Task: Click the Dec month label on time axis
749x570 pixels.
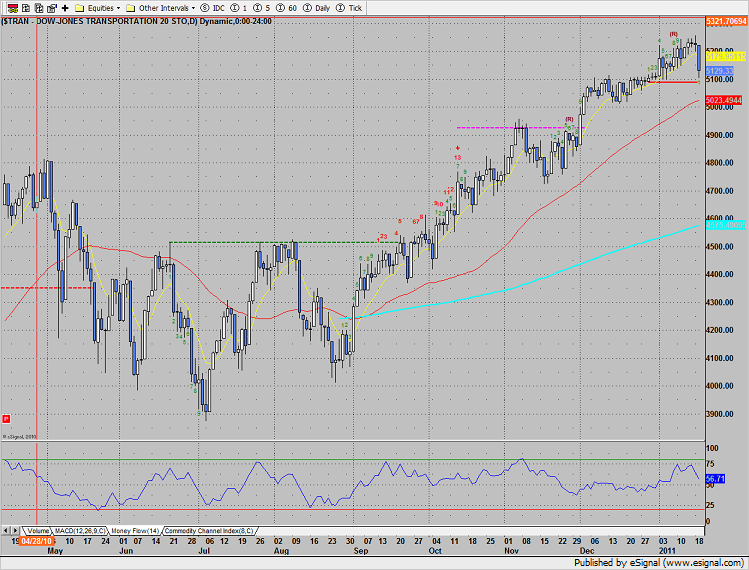Action: tap(587, 551)
